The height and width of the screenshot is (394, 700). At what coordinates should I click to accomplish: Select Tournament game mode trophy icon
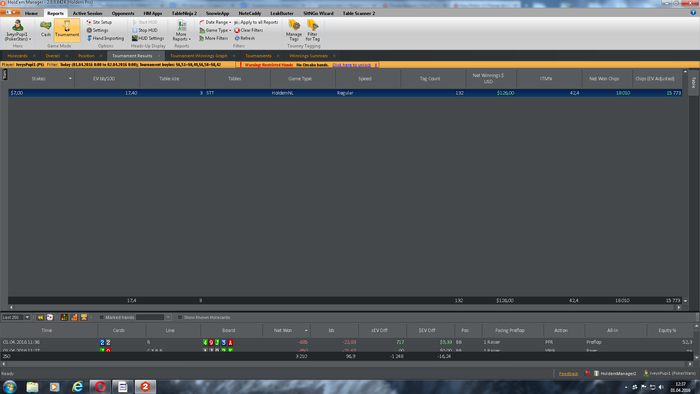pos(67,29)
